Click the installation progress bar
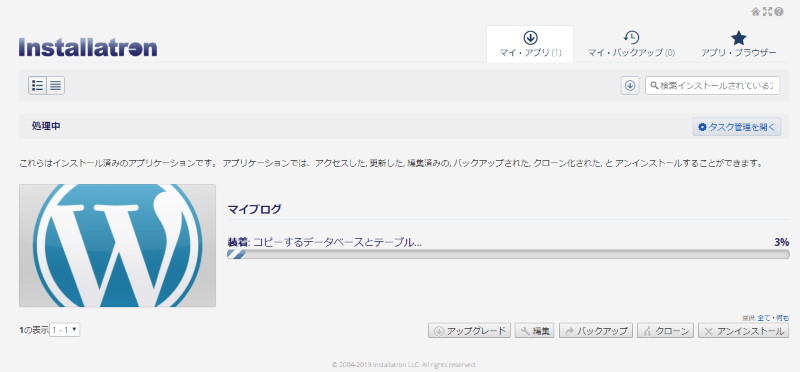The width and height of the screenshot is (800, 372). (508, 254)
